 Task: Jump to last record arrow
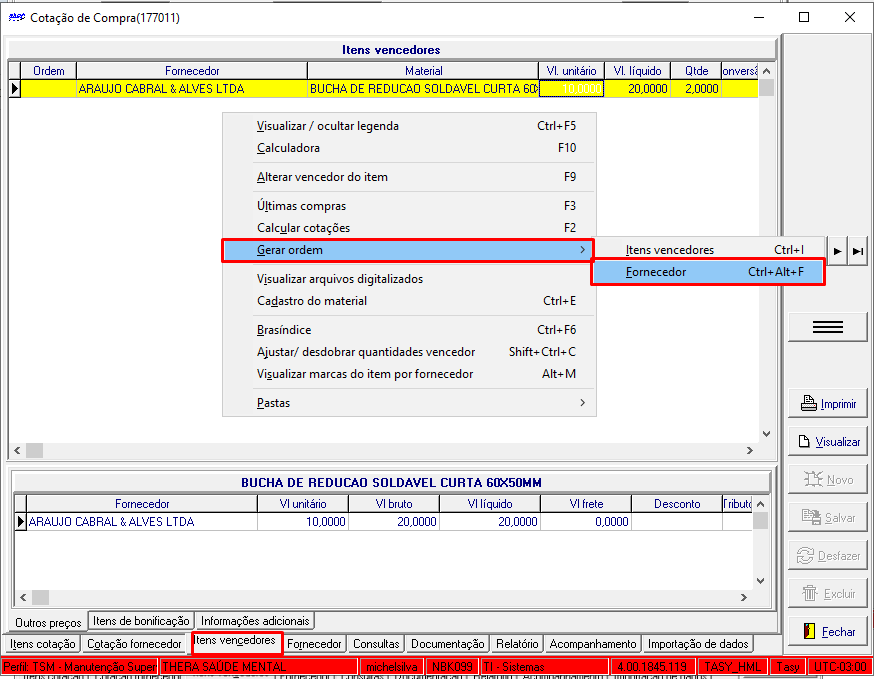[x=858, y=251]
